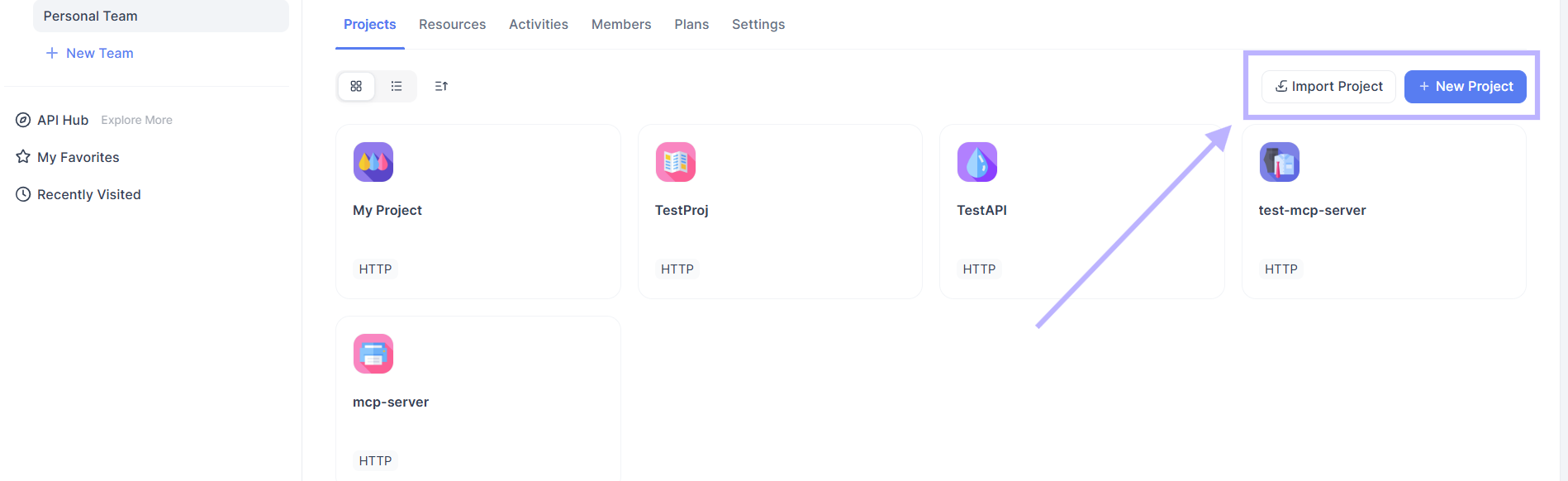The width and height of the screenshot is (1568, 481).
Task: Click the Import Project button
Action: click(1328, 87)
